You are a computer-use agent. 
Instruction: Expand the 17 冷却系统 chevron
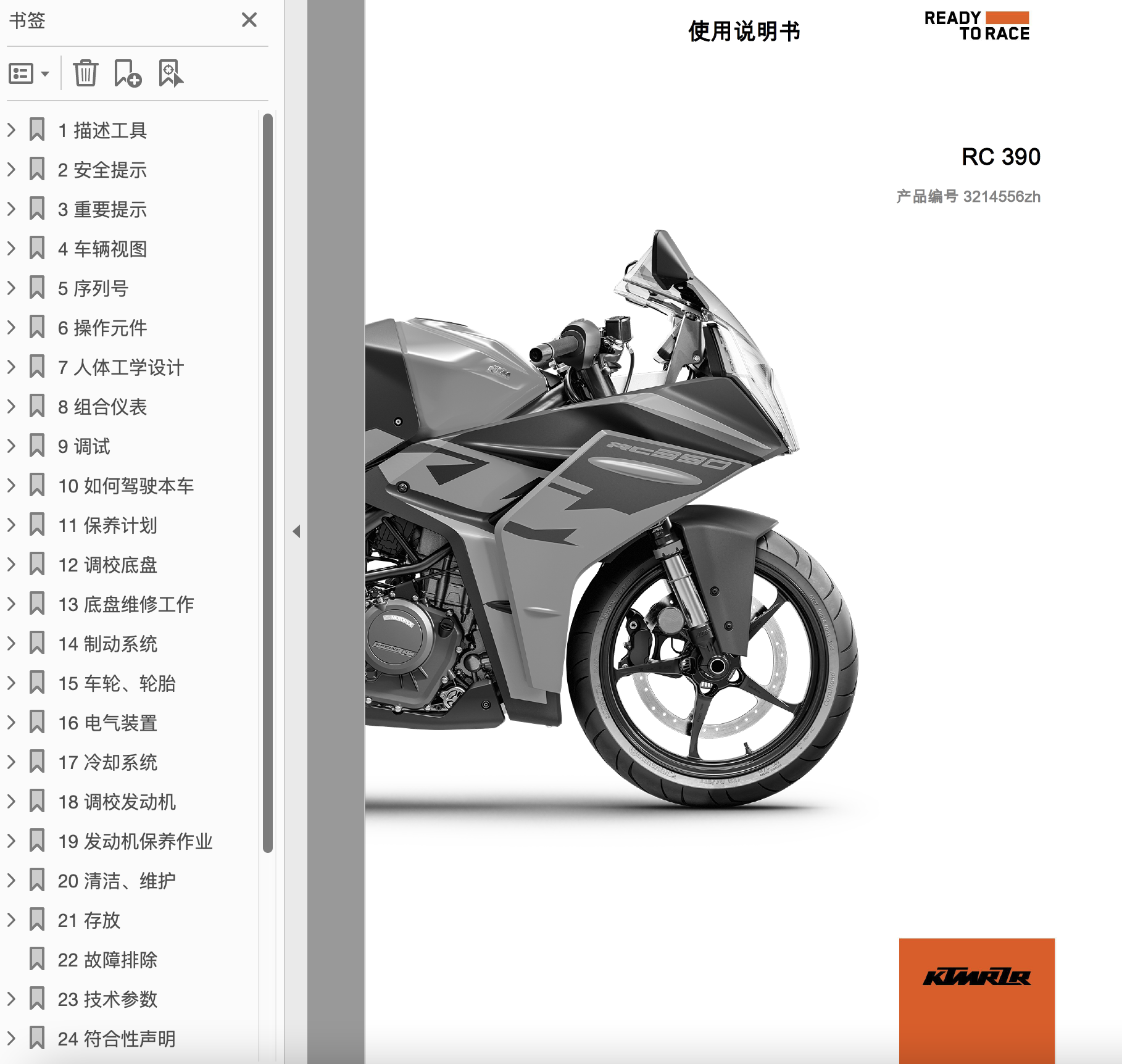tap(11, 762)
